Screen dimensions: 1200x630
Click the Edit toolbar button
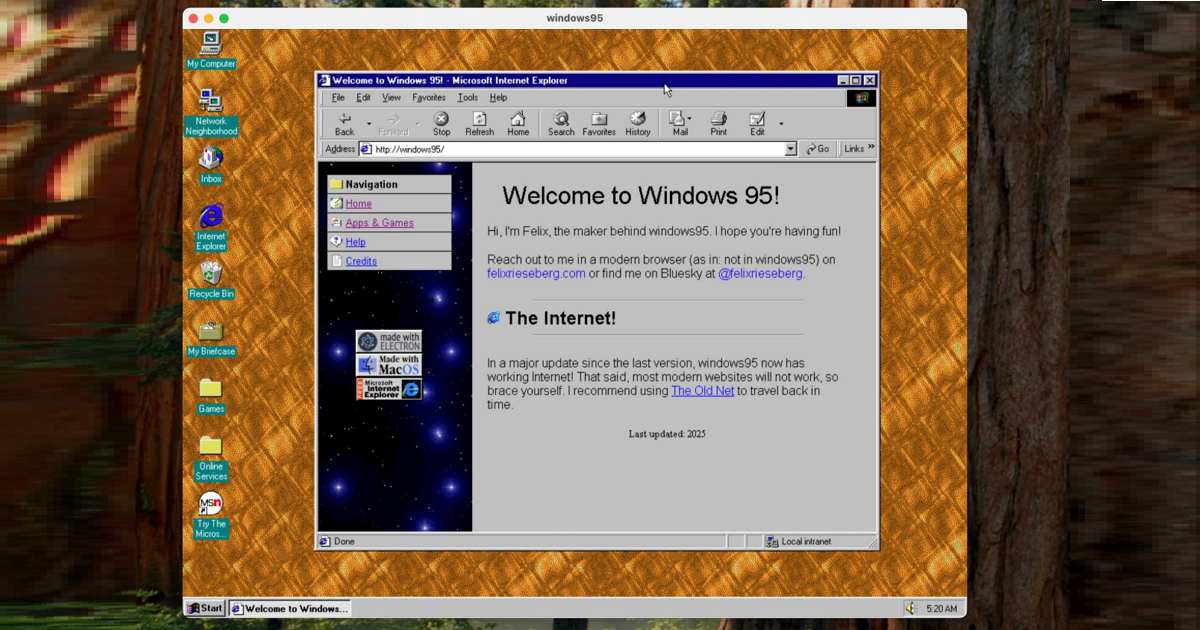[x=757, y=123]
